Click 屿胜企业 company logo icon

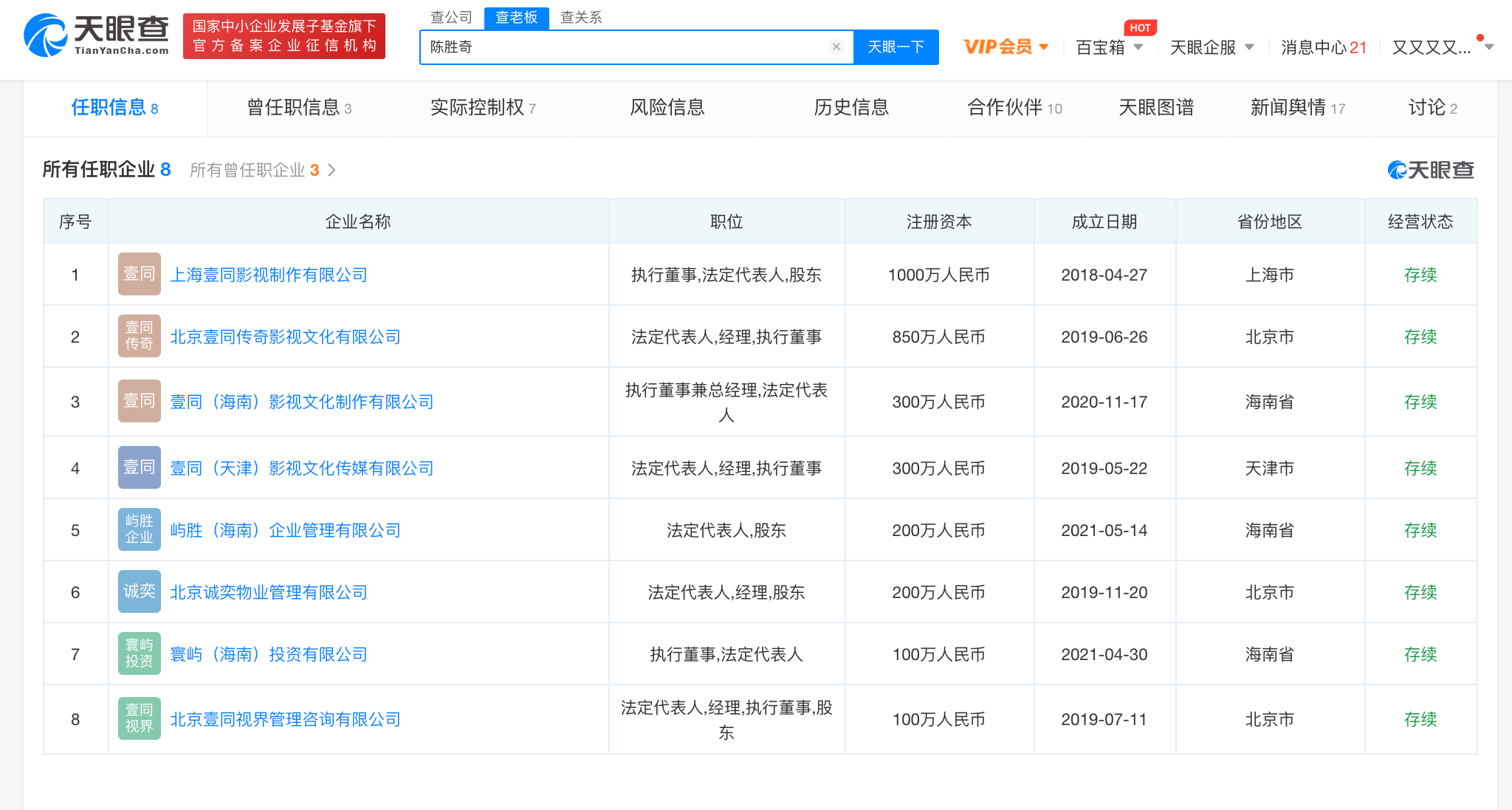(x=139, y=529)
